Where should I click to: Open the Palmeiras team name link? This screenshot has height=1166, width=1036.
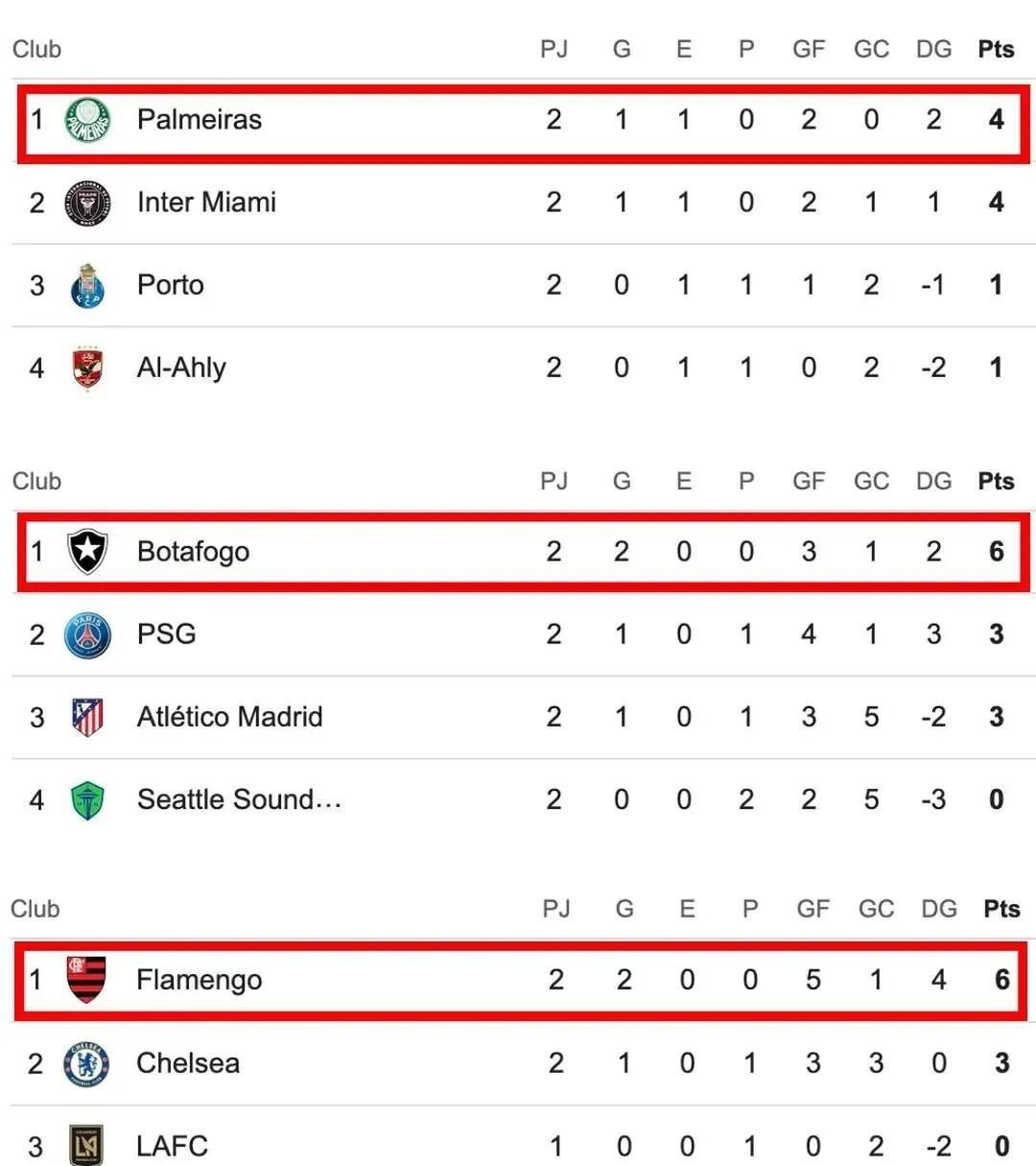(x=200, y=120)
